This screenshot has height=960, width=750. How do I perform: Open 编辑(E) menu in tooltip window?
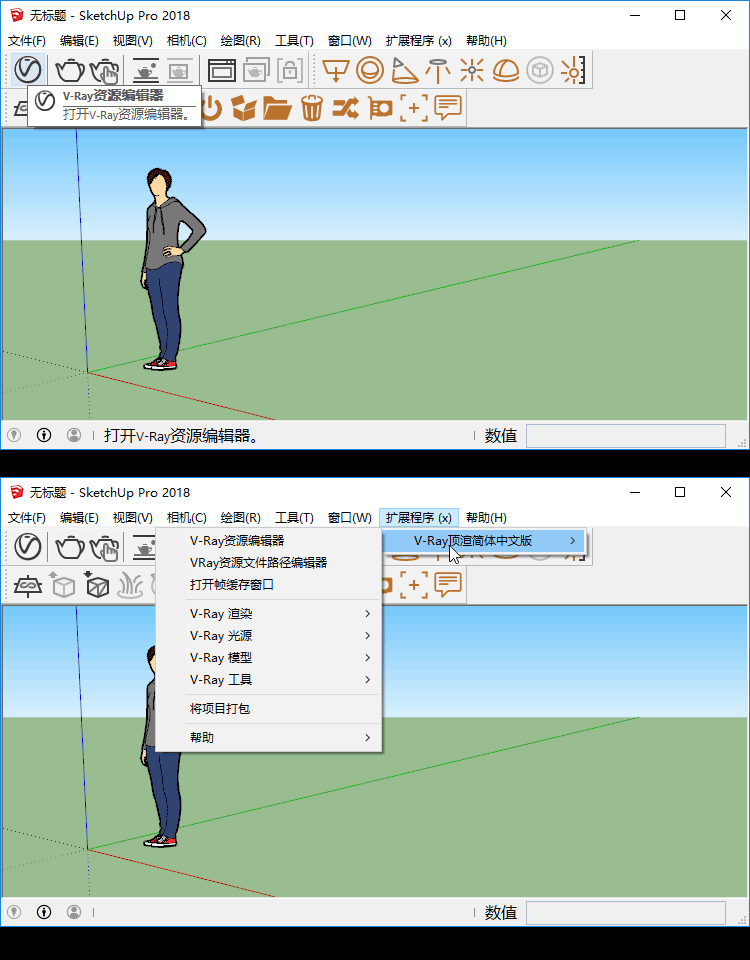point(79,40)
